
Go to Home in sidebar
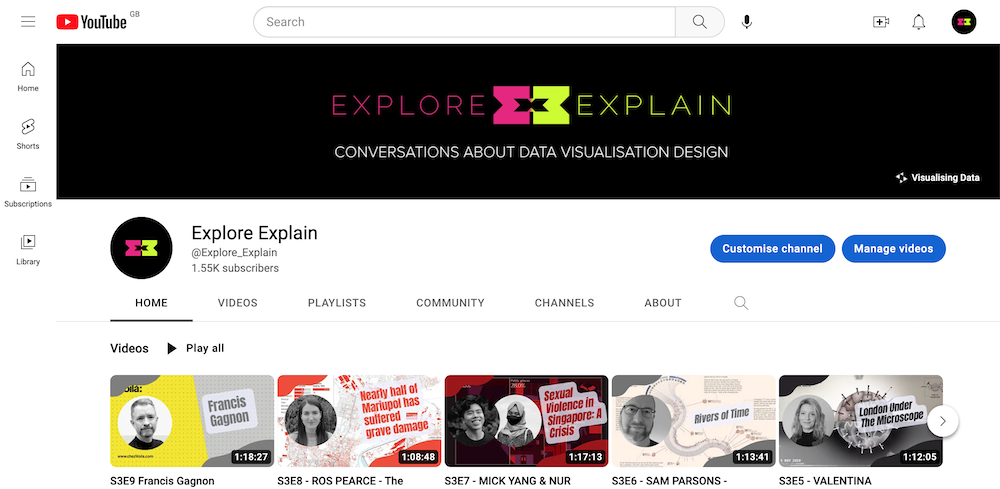28,77
